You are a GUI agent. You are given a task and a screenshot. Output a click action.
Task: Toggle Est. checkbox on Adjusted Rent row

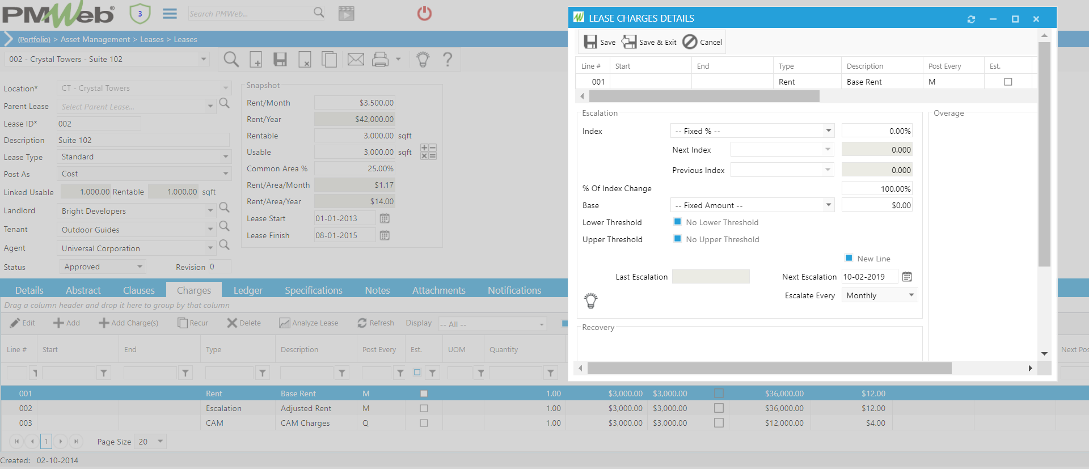424,408
